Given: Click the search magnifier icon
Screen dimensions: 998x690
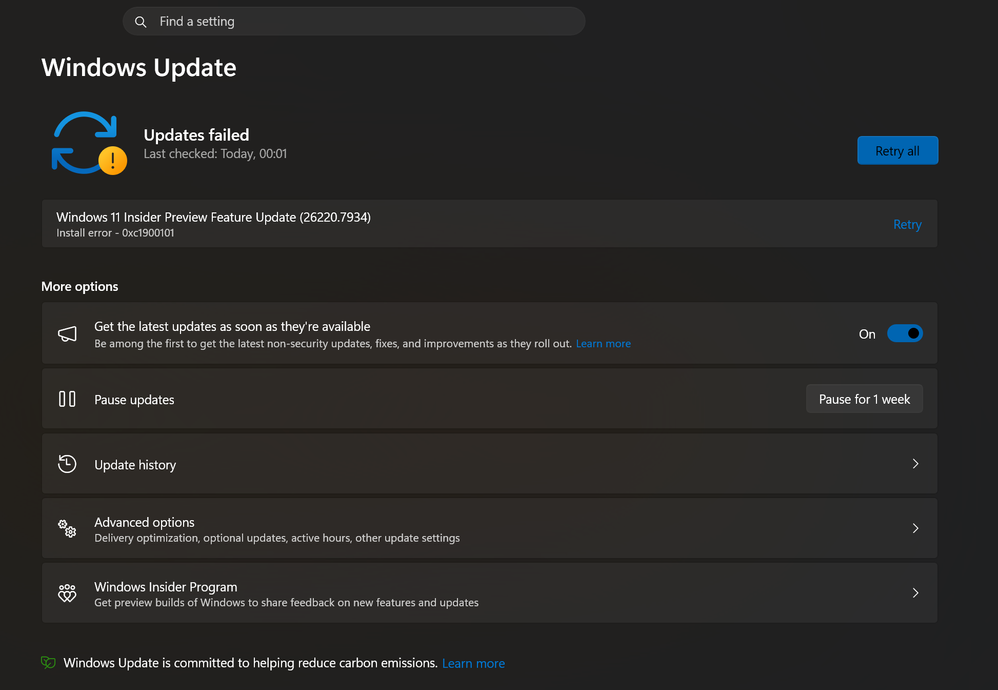Looking at the screenshot, I should point(141,22).
